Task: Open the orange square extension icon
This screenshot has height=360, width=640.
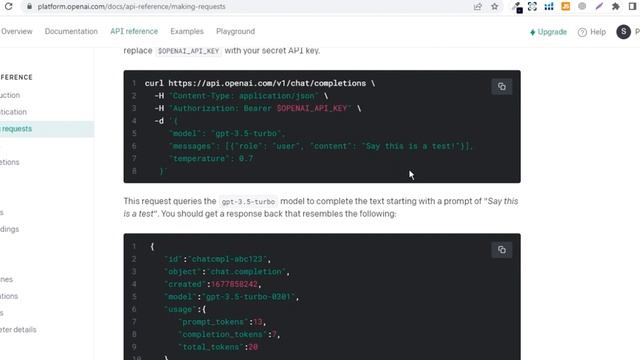Action: tap(566, 7)
